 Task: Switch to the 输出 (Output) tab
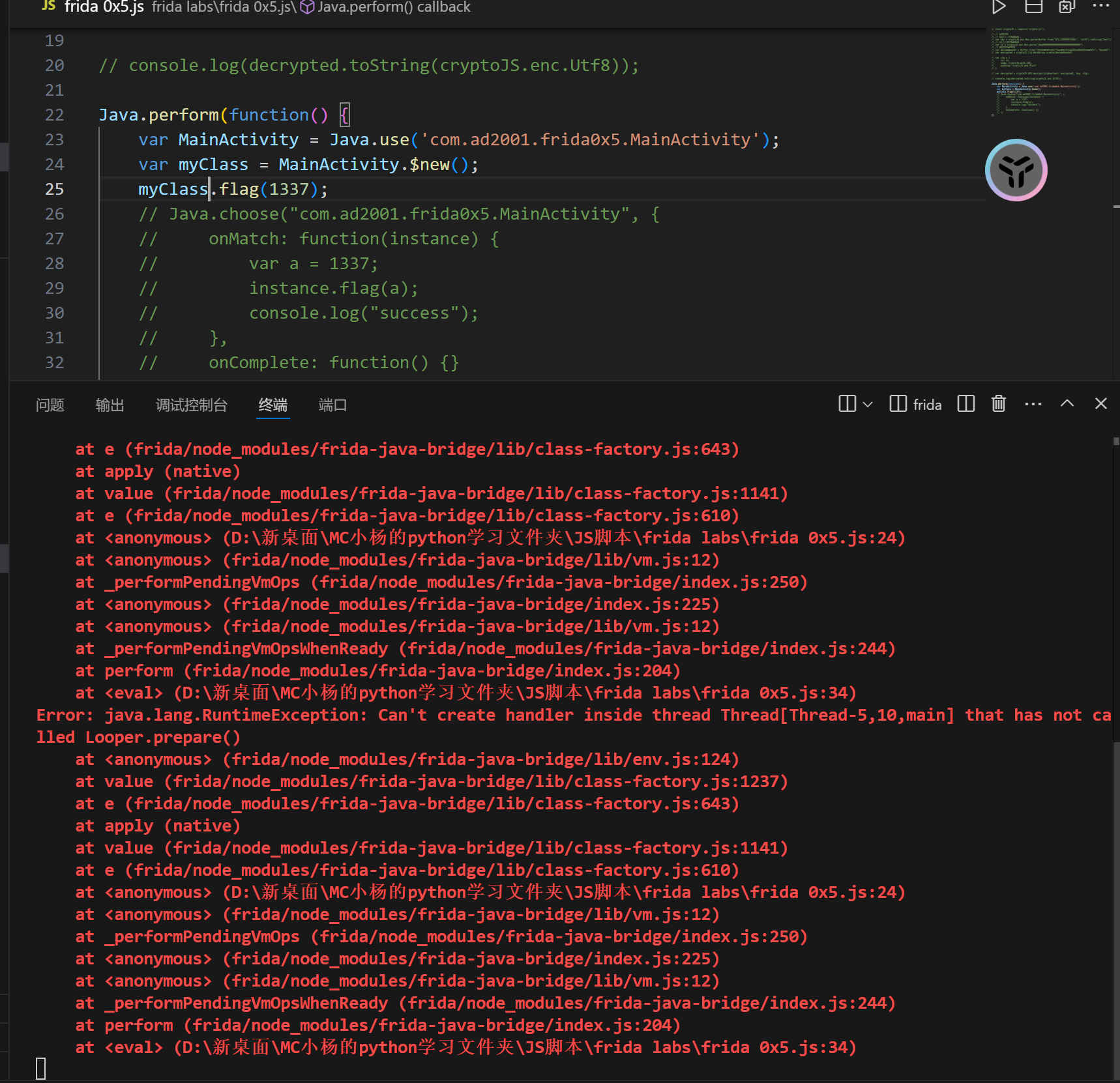coord(110,405)
